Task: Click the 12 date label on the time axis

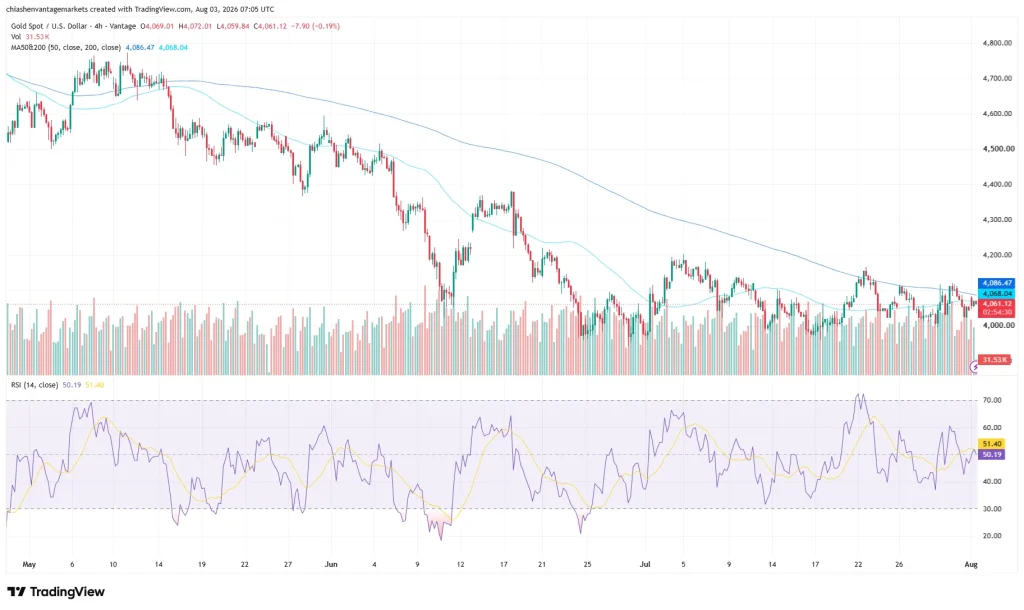Action: tap(460, 564)
